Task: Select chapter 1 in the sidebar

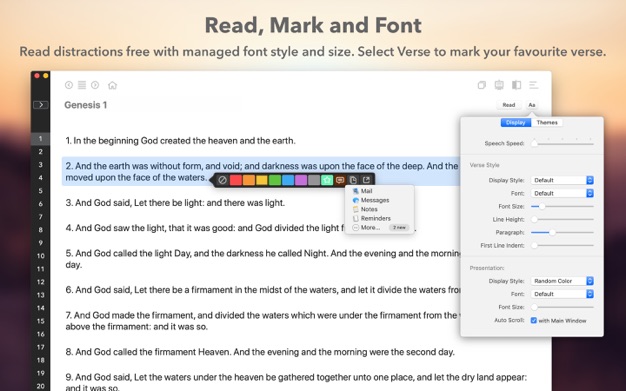Action: coord(40,139)
